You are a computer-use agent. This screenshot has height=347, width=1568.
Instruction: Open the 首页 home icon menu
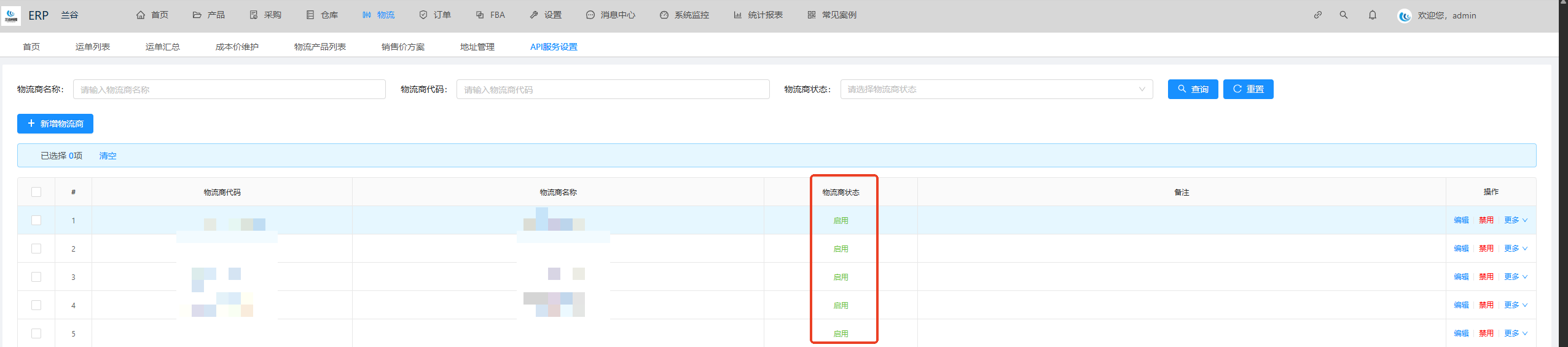[x=141, y=15]
